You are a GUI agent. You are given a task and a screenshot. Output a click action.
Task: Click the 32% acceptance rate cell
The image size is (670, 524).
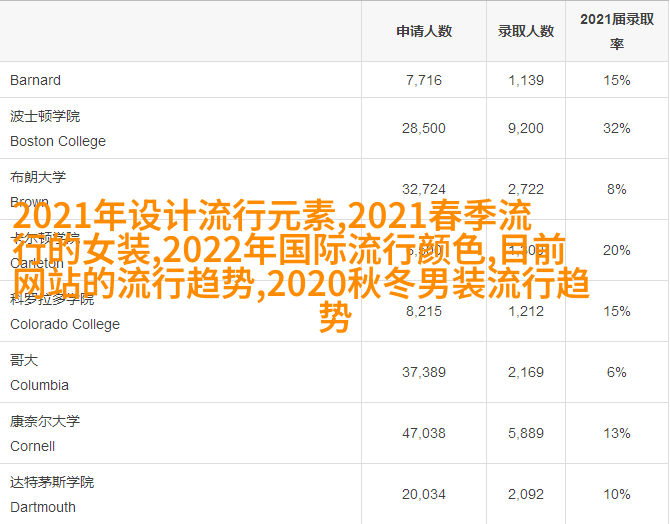[617, 128]
